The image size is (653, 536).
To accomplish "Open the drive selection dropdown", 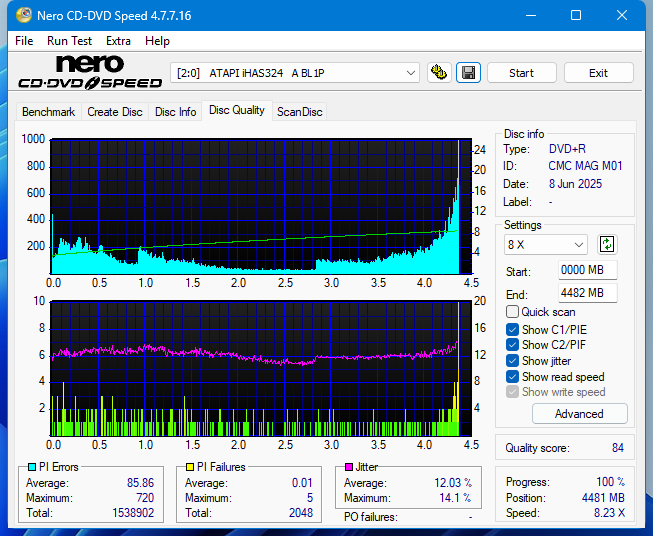I will [296, 73].
